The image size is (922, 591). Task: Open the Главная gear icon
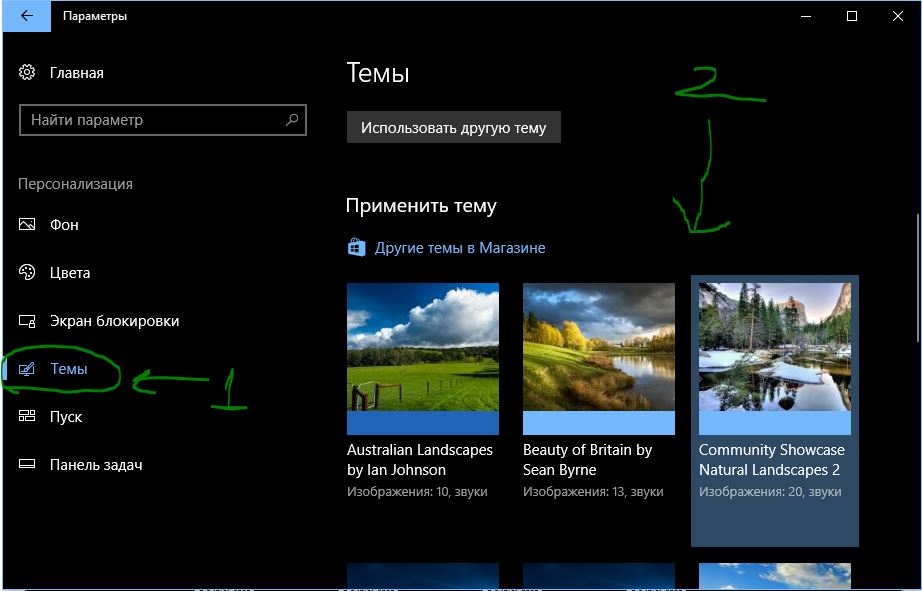coord(27,72)
